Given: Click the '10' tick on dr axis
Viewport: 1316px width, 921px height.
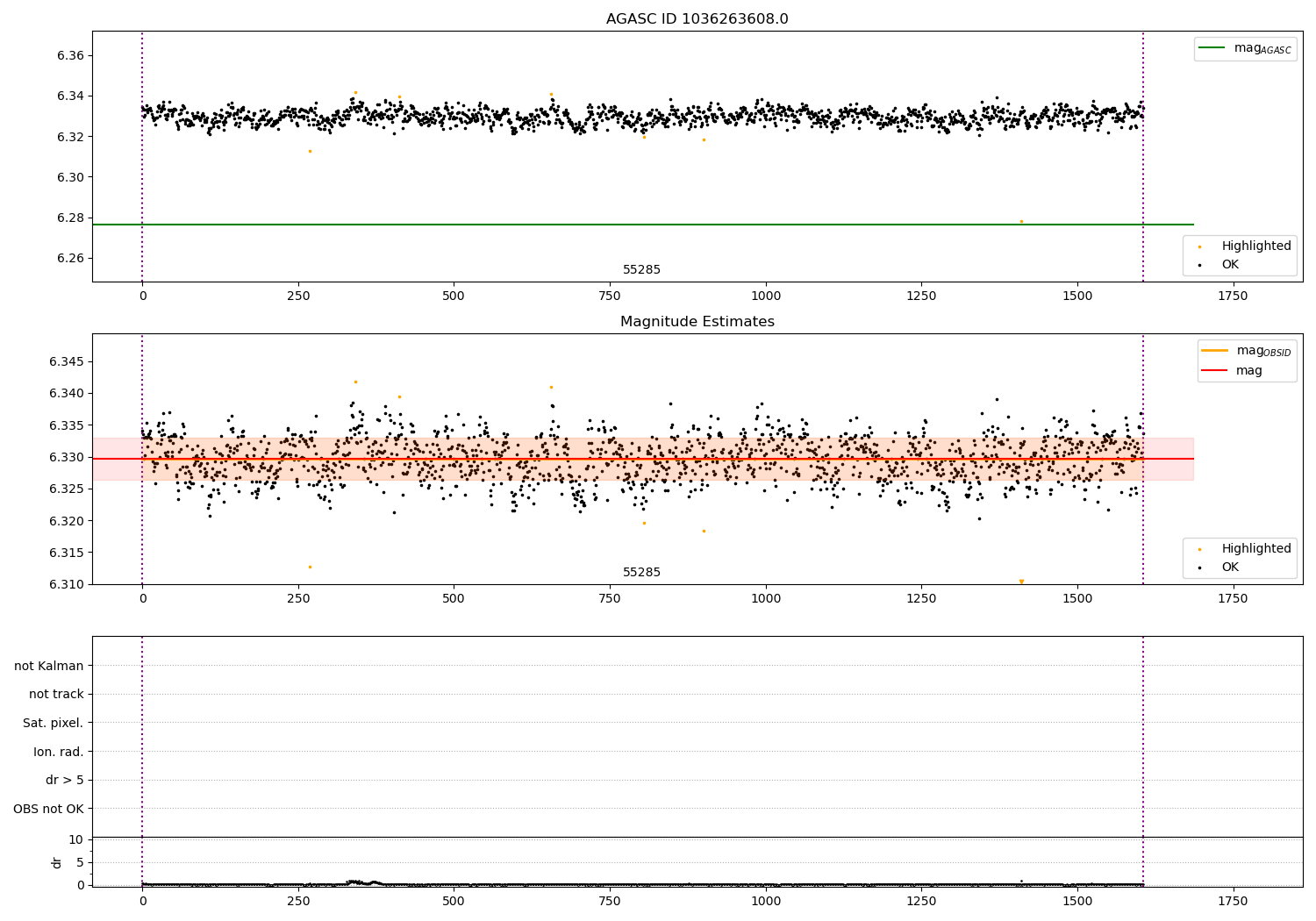Looking at the screenshot, I should 75,839.
